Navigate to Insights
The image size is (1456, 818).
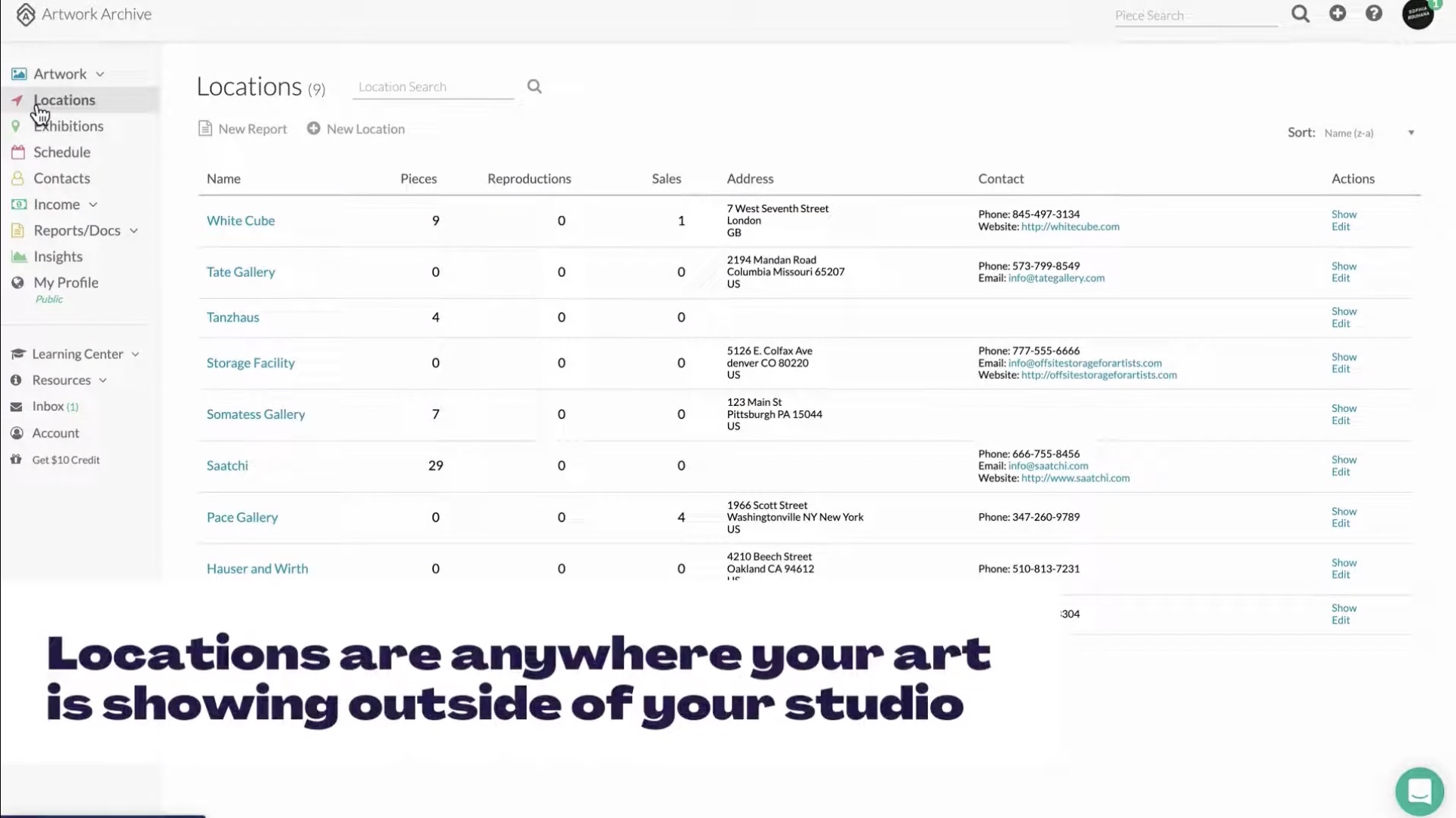[58, 257]
